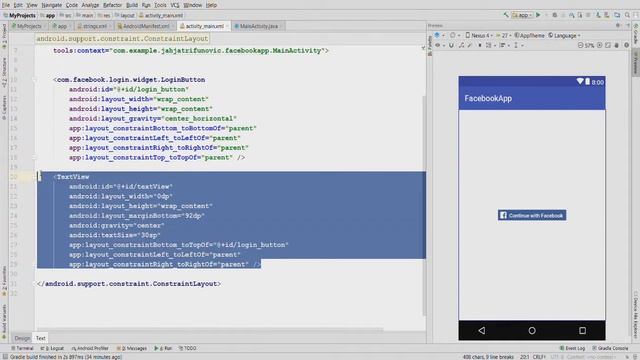This screenshot has height=360, width=640.
Task: Click the clear constraints icon
Action: coord(461,45)
